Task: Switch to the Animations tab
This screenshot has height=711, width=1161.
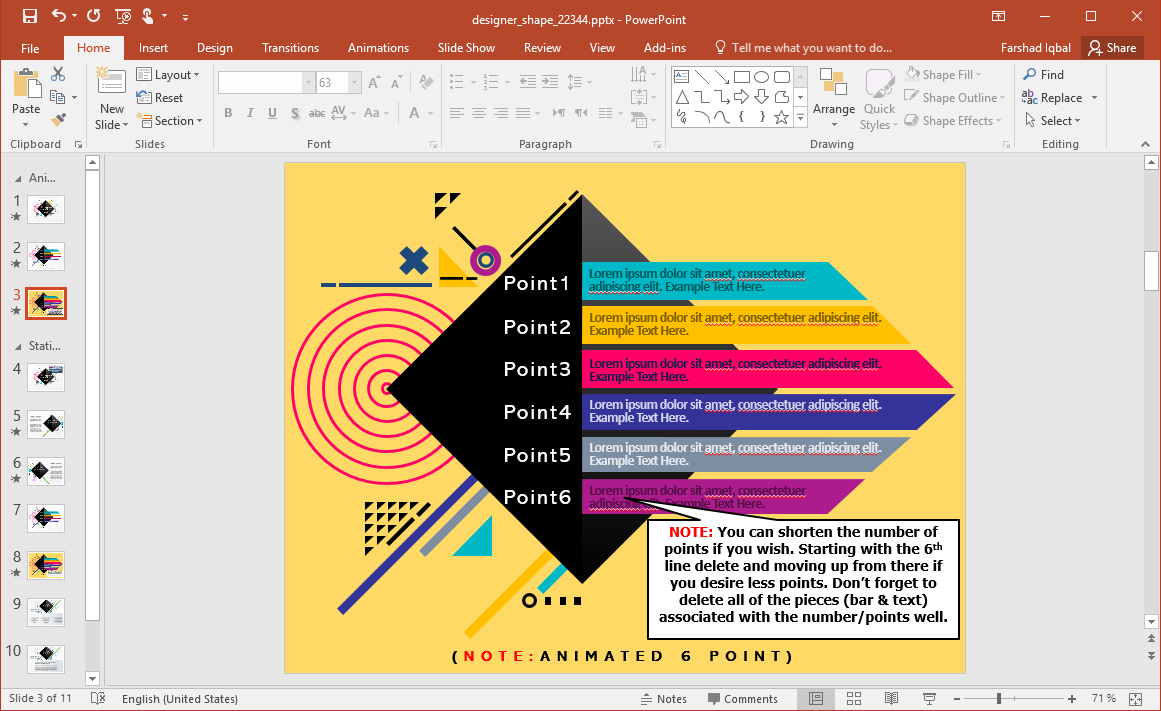Action: (378, 48)
